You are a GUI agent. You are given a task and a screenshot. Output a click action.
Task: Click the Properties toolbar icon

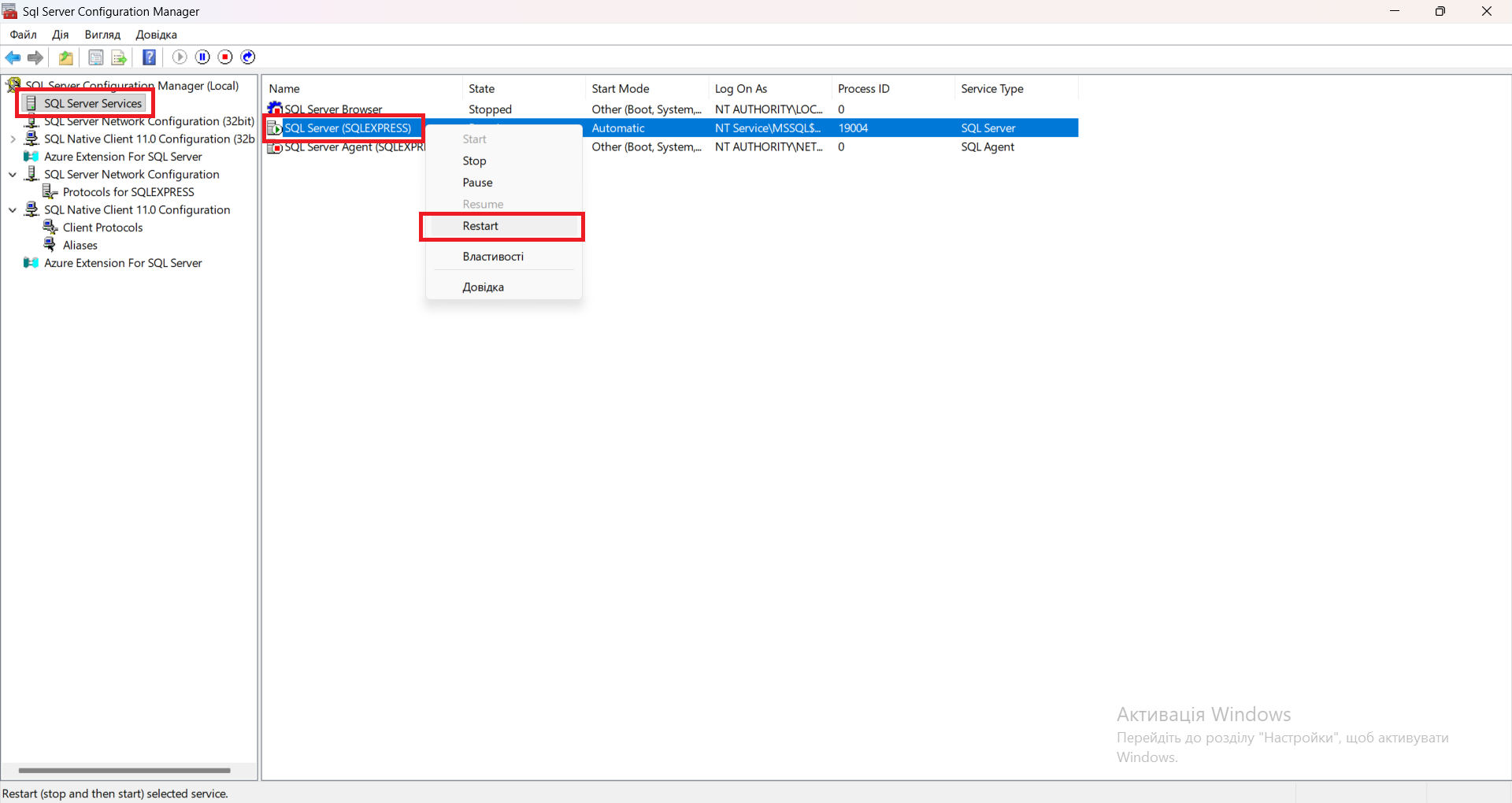coord(95,57)
